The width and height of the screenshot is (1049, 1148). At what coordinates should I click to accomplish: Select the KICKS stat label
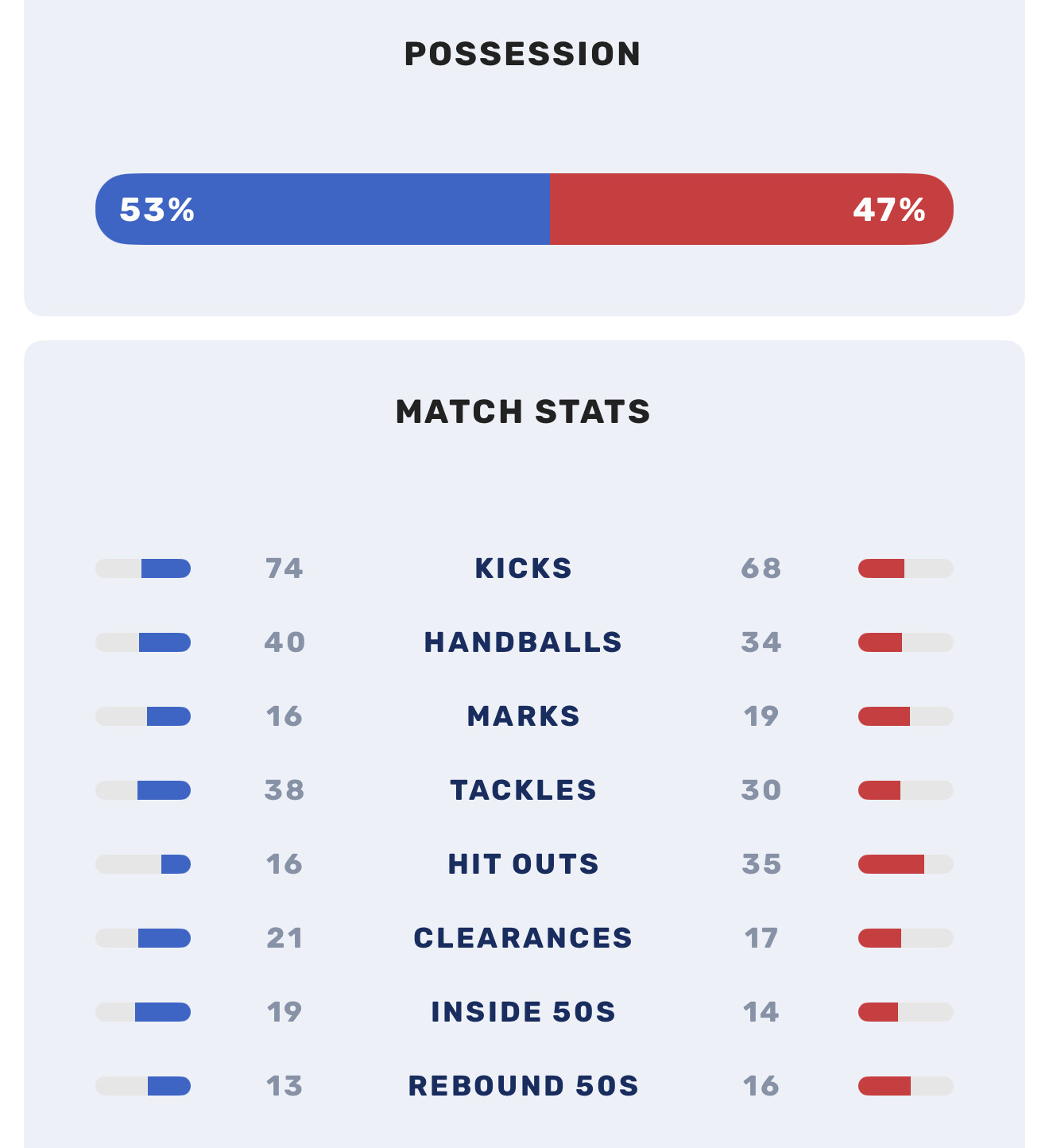coord(523,568)
